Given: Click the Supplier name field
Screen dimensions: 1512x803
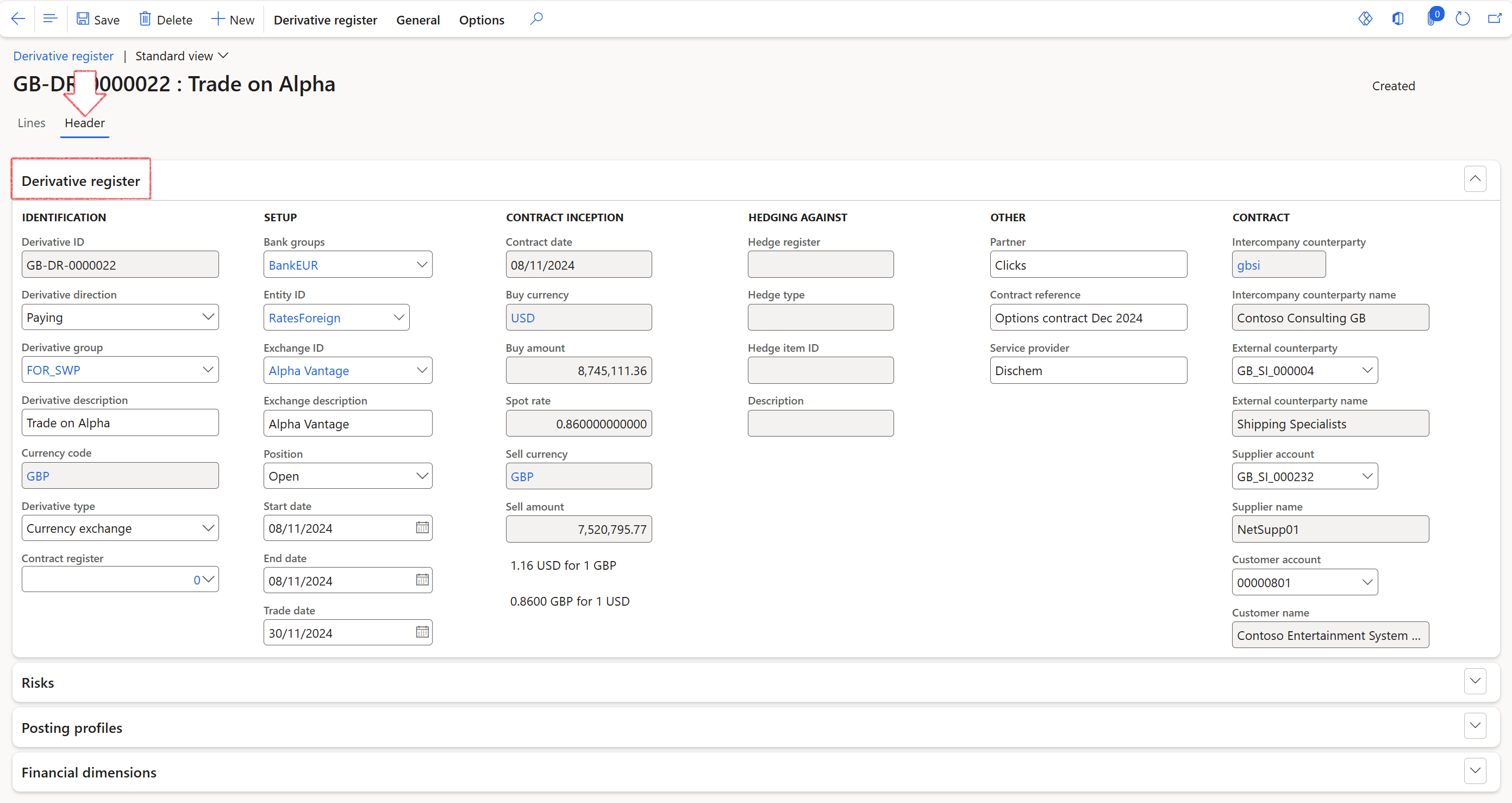Looking at the screenshot, I should [1330, 529].
